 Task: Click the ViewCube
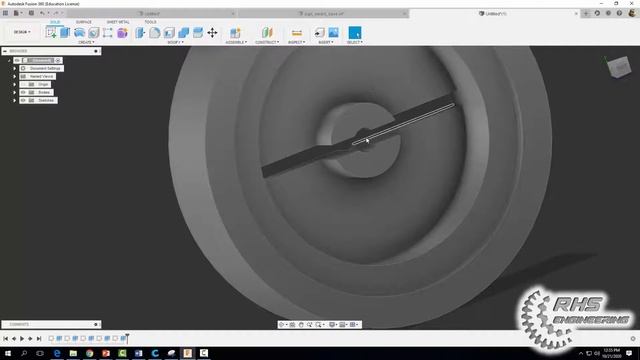(619, 67)
